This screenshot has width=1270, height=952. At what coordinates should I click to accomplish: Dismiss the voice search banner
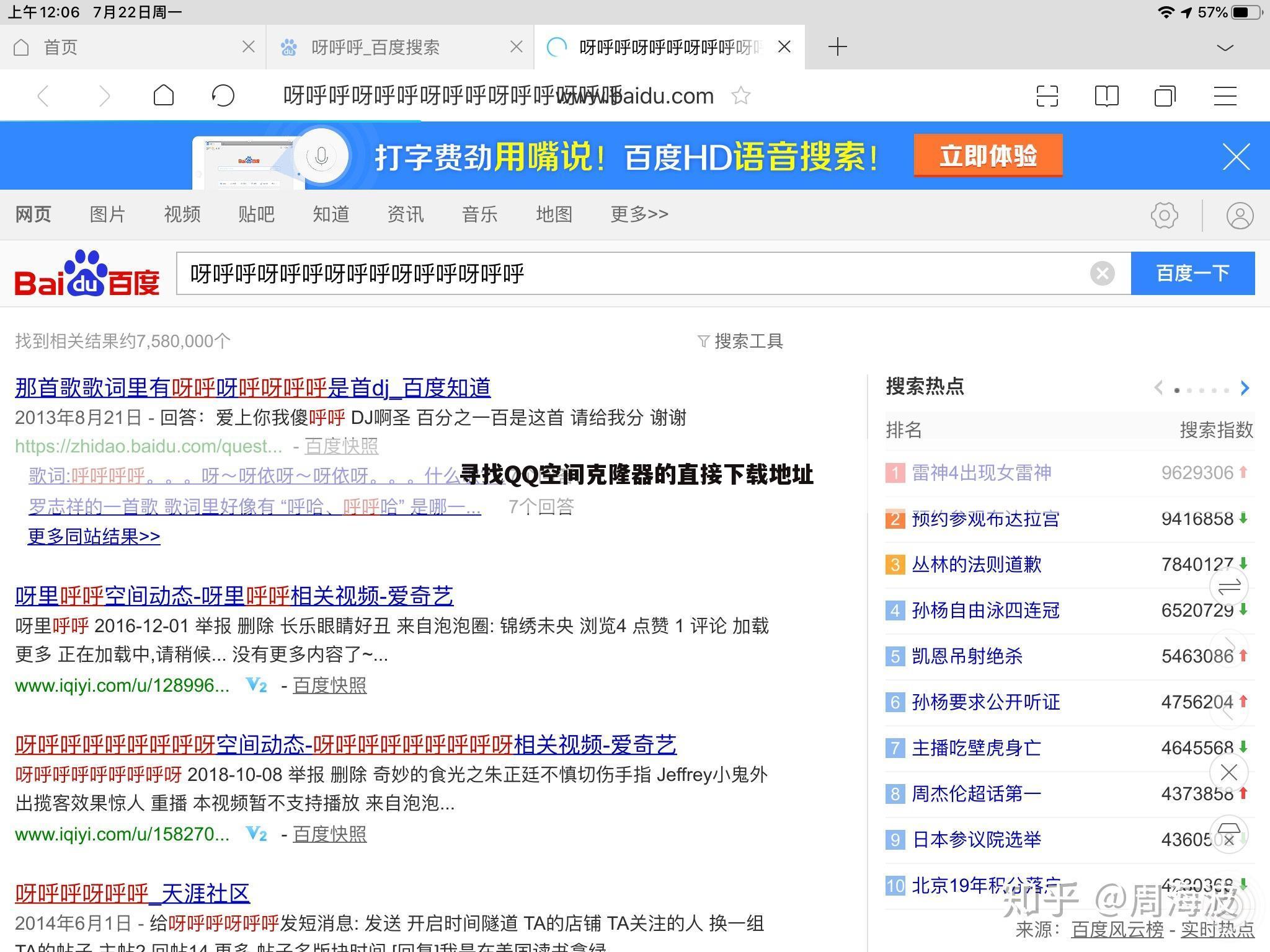click(x=1236, y=156)
